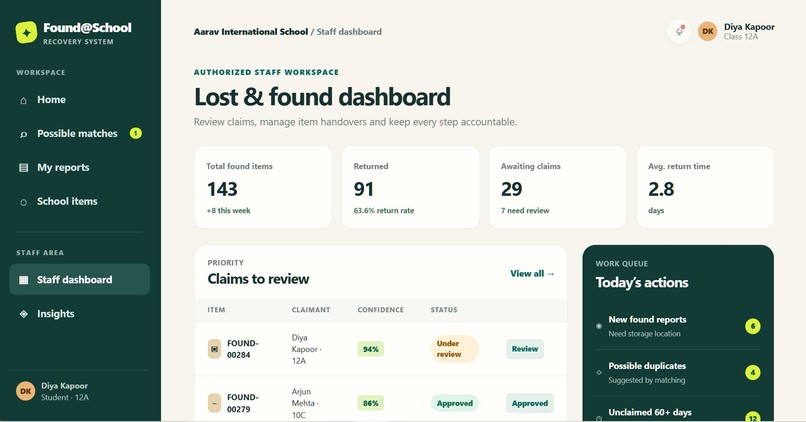This screenshot has width=806, height=422.
Task: Go to My reports
Action: coord(80,168)
